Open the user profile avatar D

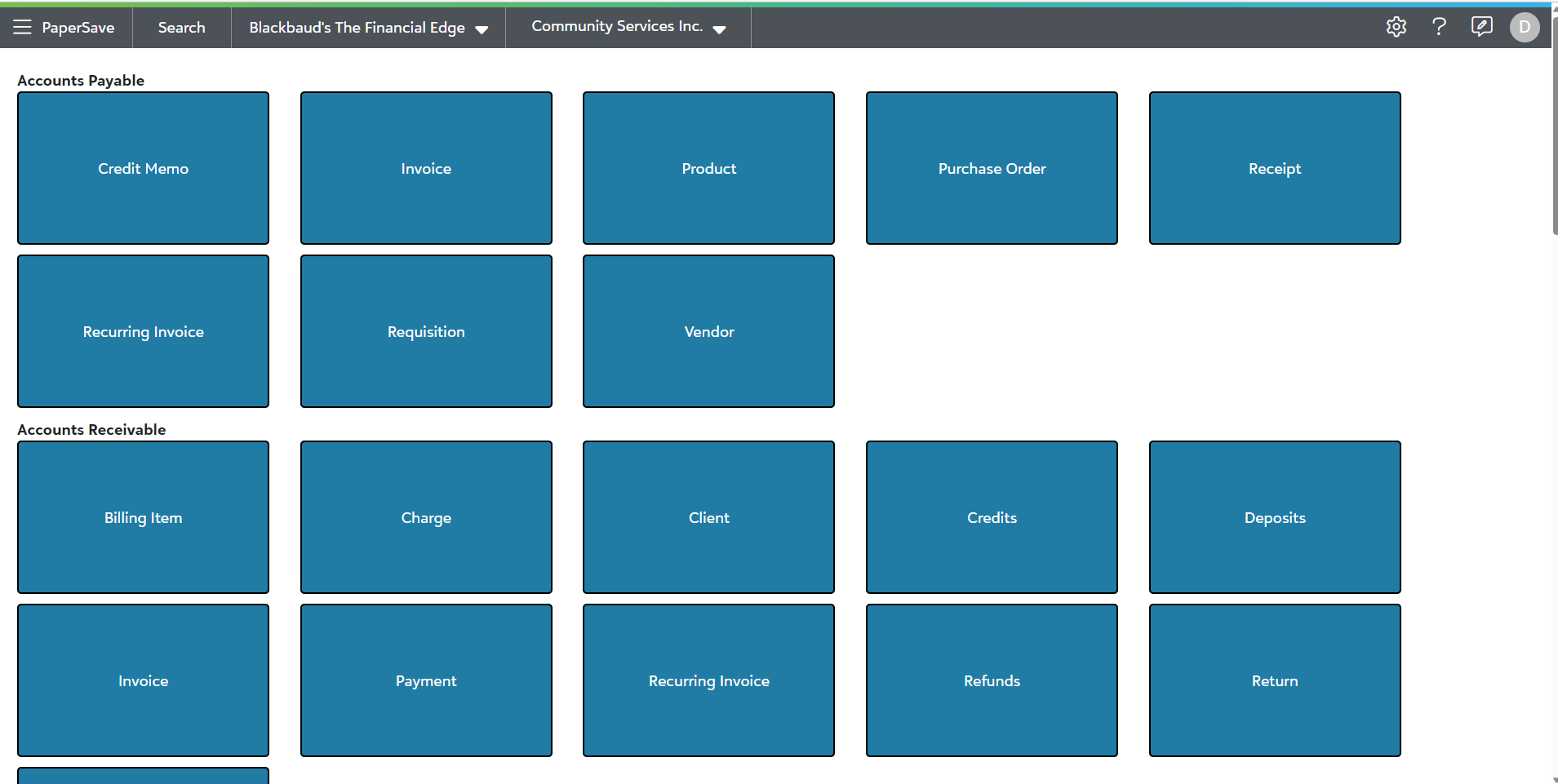point(1524,27)
